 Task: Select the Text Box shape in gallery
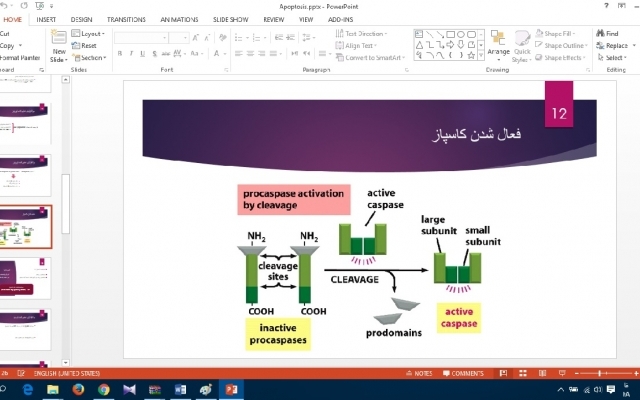419,34
